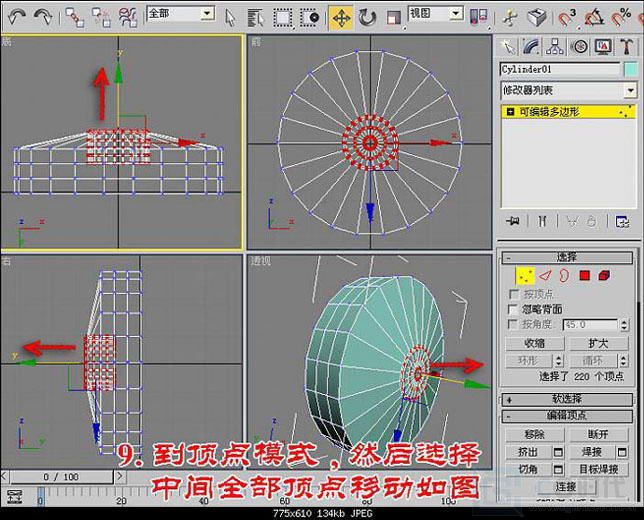
Task: Toggle the 3D Snaps magnet icon
Action: [567, 18]
